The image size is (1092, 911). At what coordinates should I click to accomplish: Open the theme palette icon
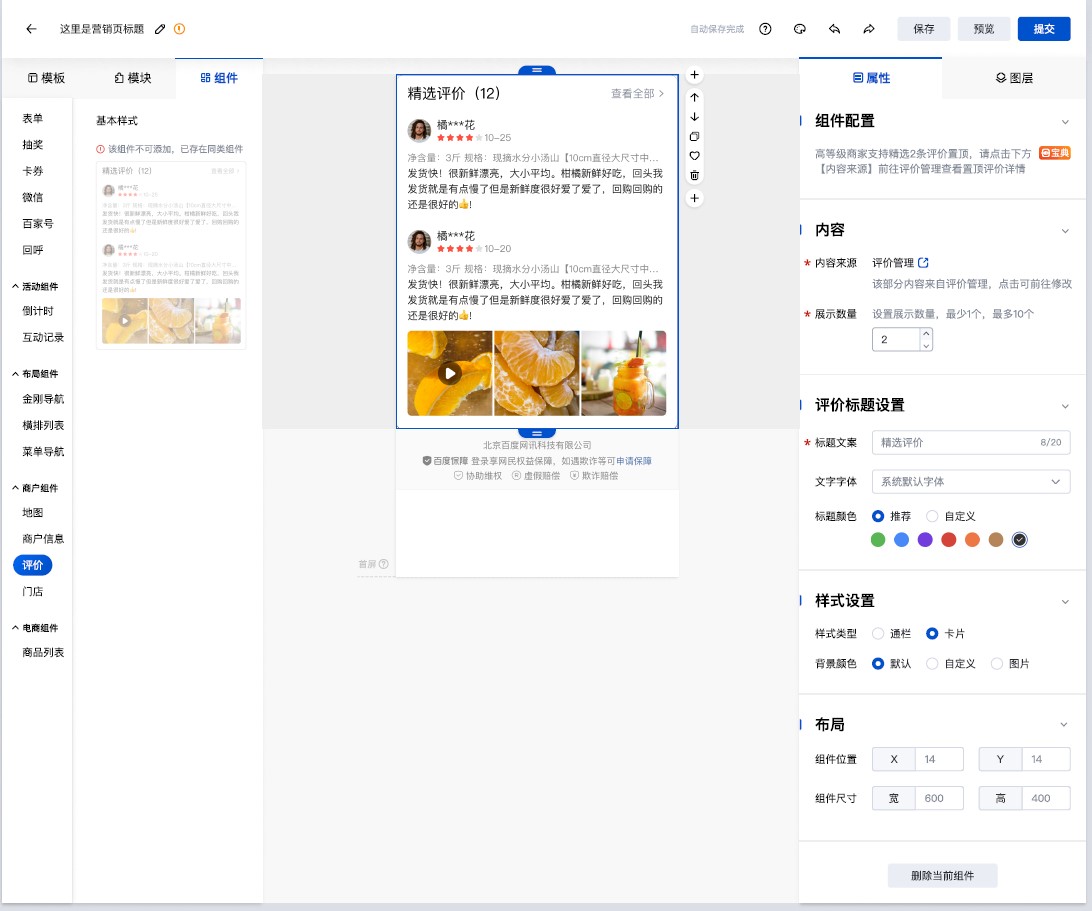[x=800, y=29]
